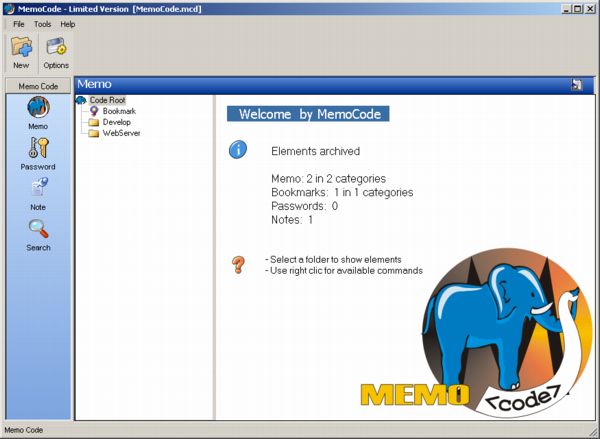Minimize the MemoCode window
This screenshot has width=600, height=439.
pos(567,9)
